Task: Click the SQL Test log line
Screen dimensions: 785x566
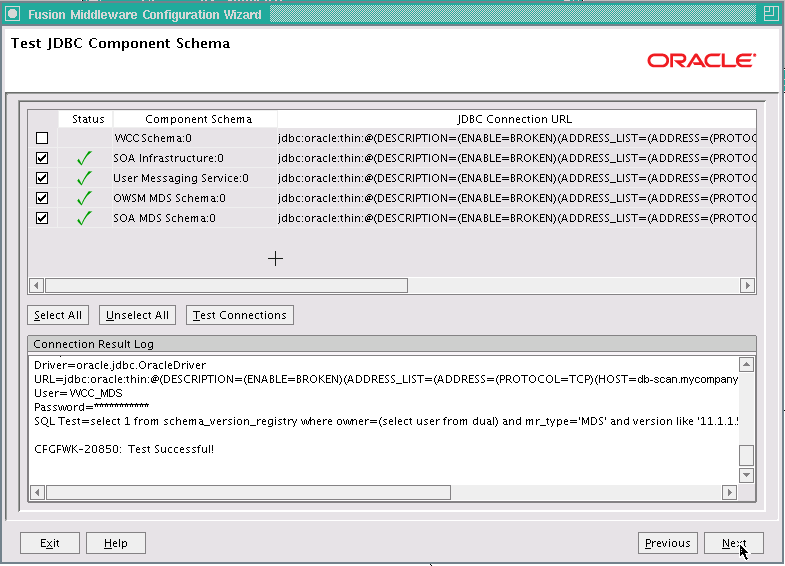Action: 386,421
